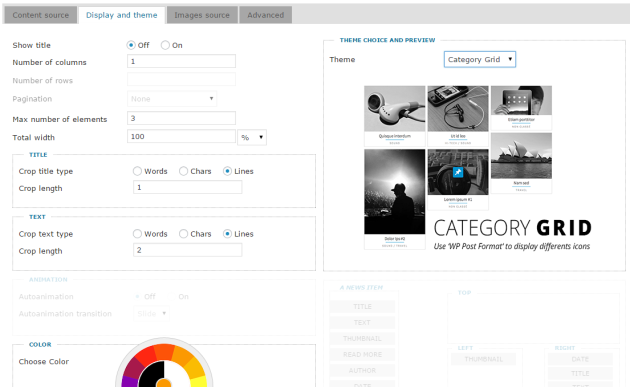Select Lines for Crop title type
This screenshot has width=630, height=387.
coord(227,171)
